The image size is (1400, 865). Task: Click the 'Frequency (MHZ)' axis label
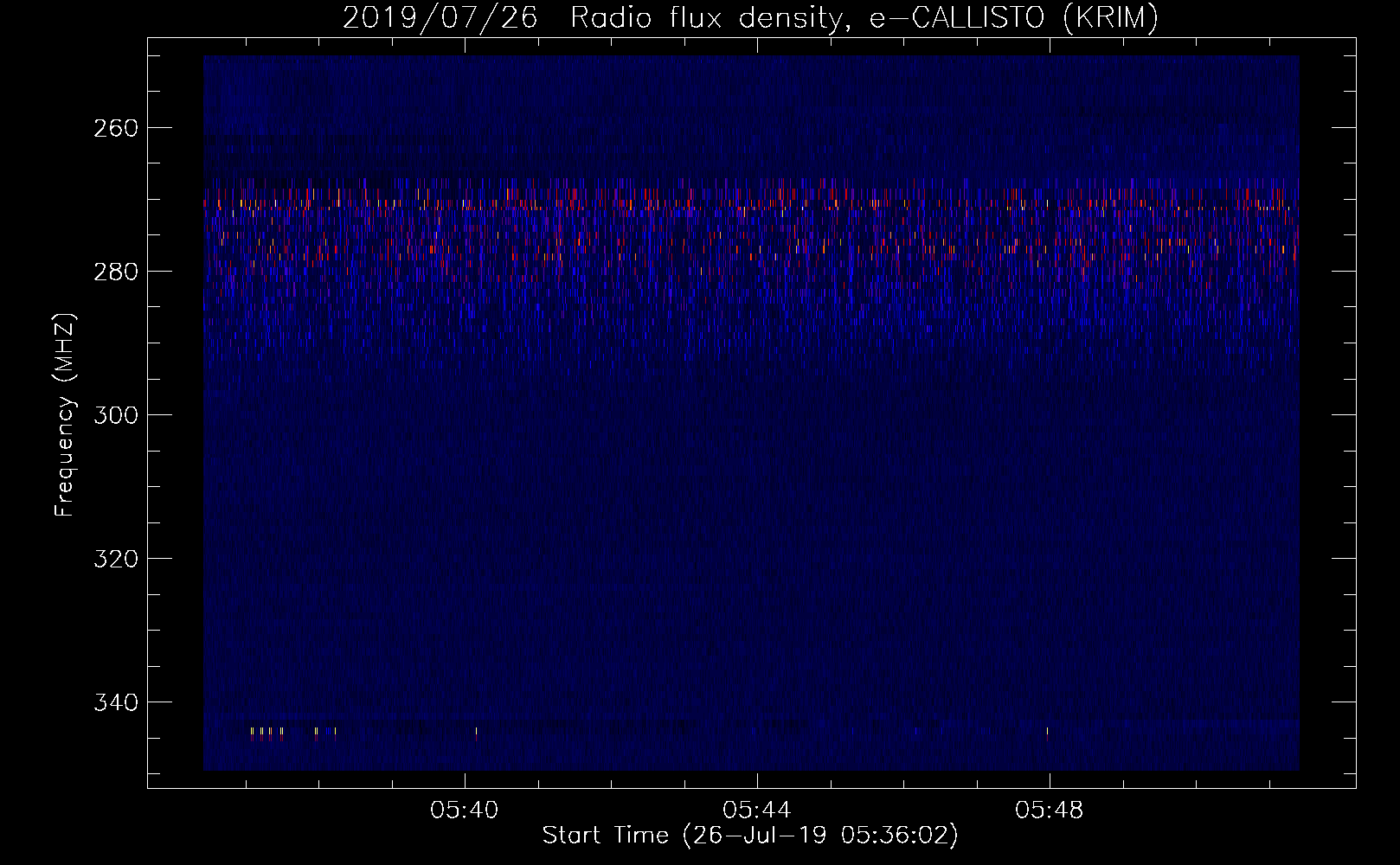click(65, 415)
